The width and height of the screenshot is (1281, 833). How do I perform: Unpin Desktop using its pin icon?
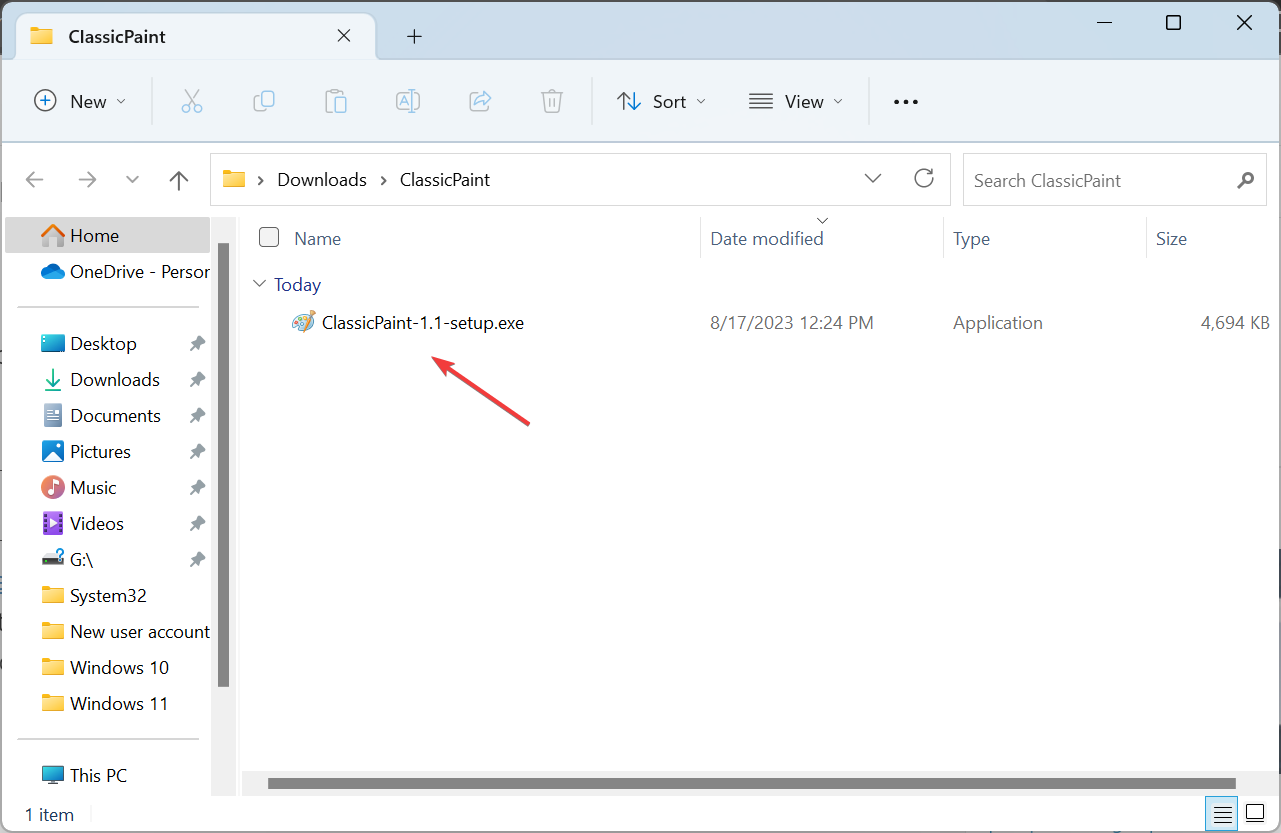coord(197,343)
